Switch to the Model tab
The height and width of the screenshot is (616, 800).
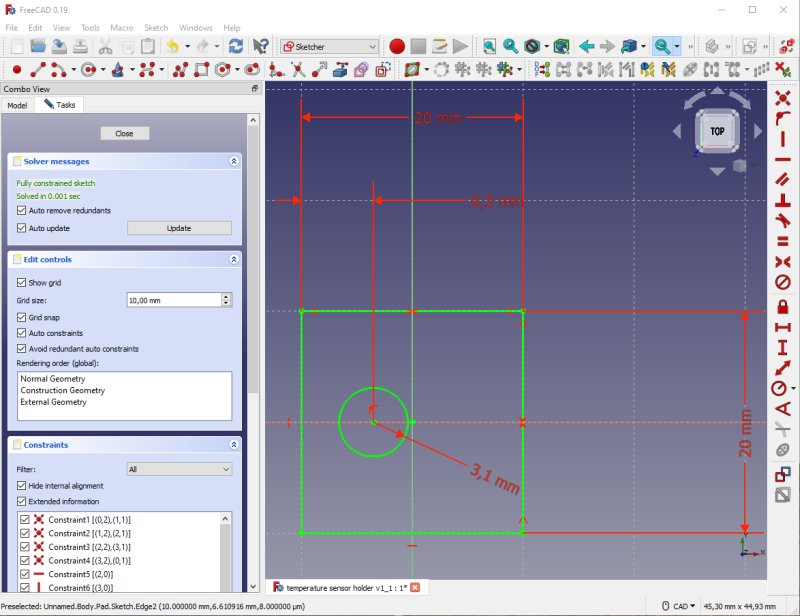pos(17,105)
